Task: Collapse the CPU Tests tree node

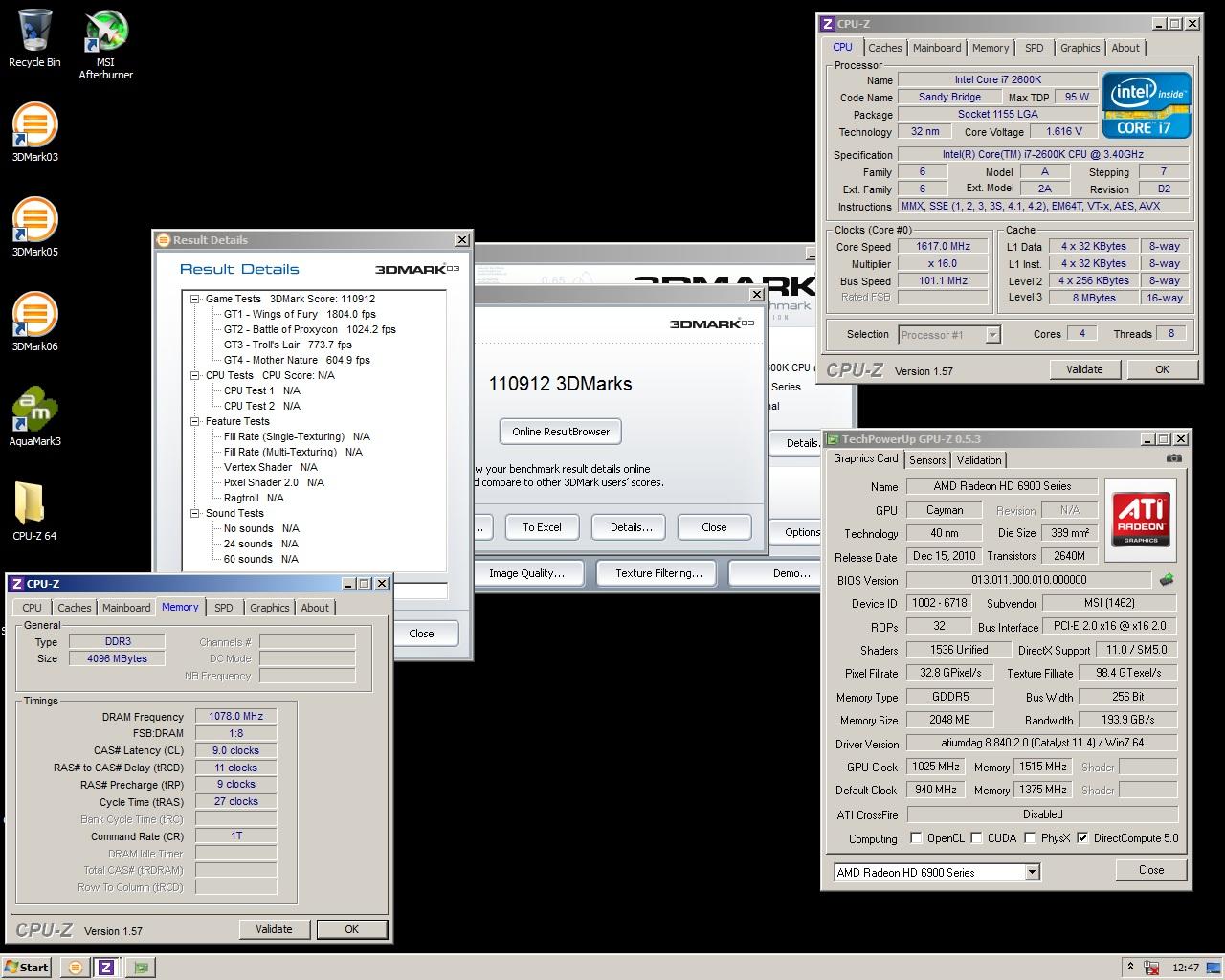Action: point(194,375)
